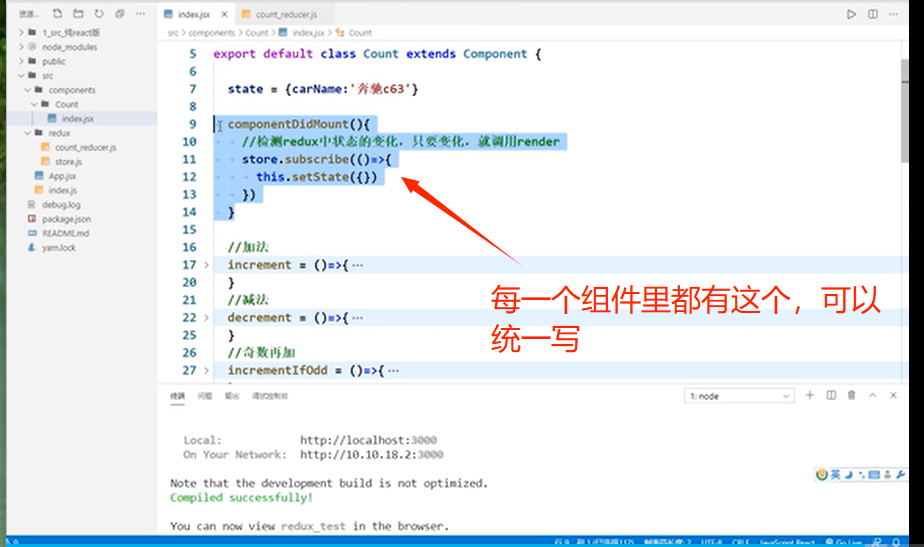The height and width of the screenshot is (547, 924).
Task: Click 'Count' folder in the breadcrumb
Action: [256, 33]
